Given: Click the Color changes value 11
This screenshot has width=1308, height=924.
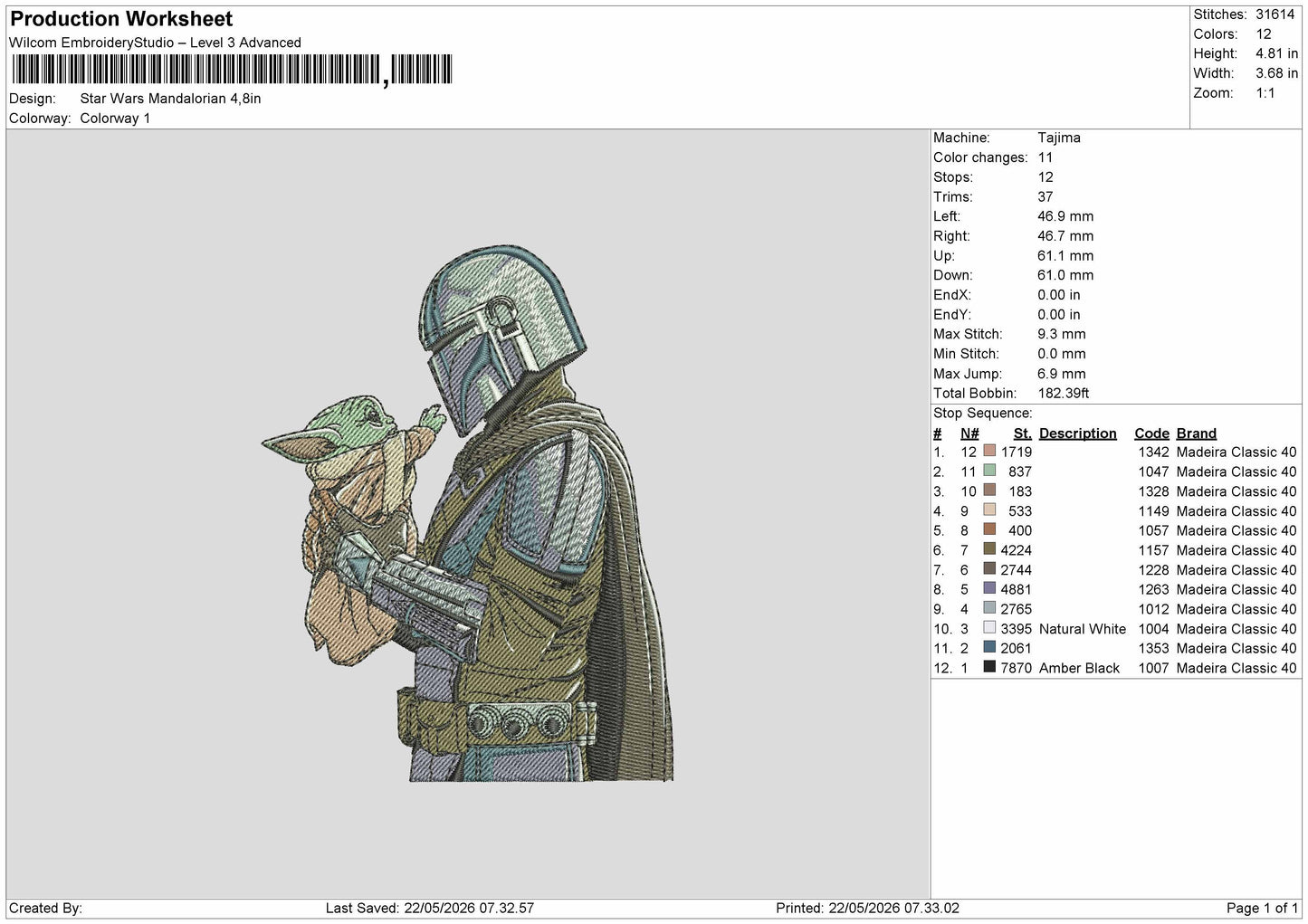Looking at the screenshot, I should 1045,157.
